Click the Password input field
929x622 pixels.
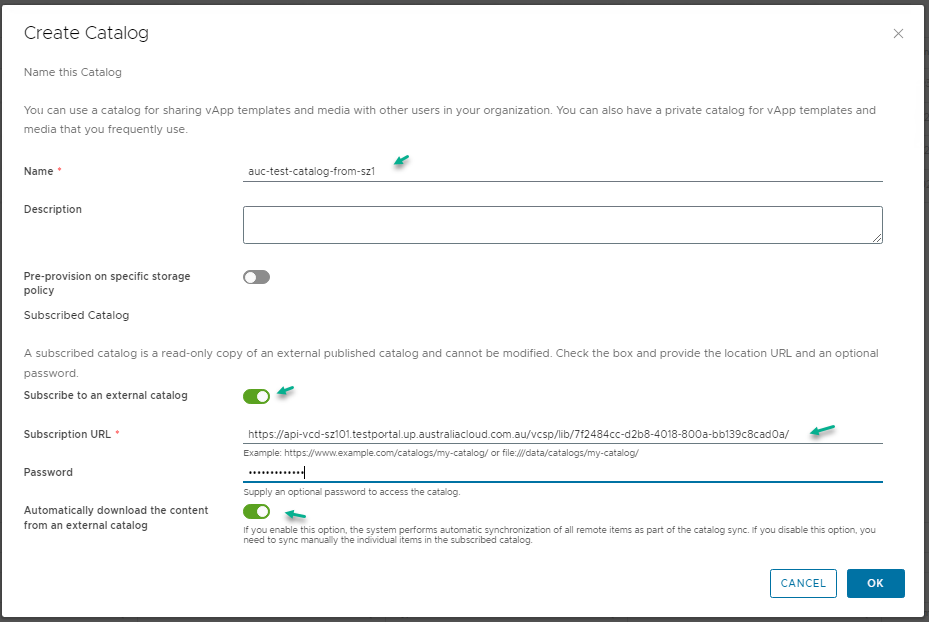pyautogui.click(x=562, y=472)
